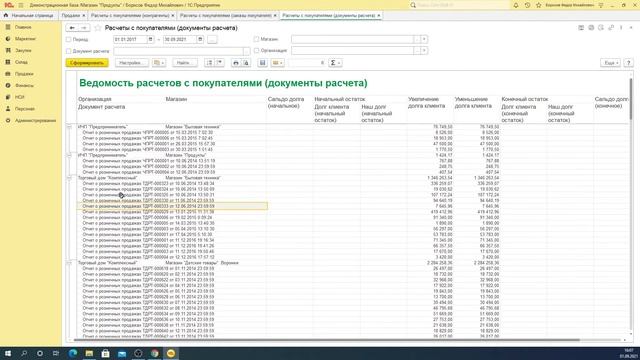Viewport: 640px width, 360px height.
Task: Open Windows taskbar search
Action: point(24,353)
